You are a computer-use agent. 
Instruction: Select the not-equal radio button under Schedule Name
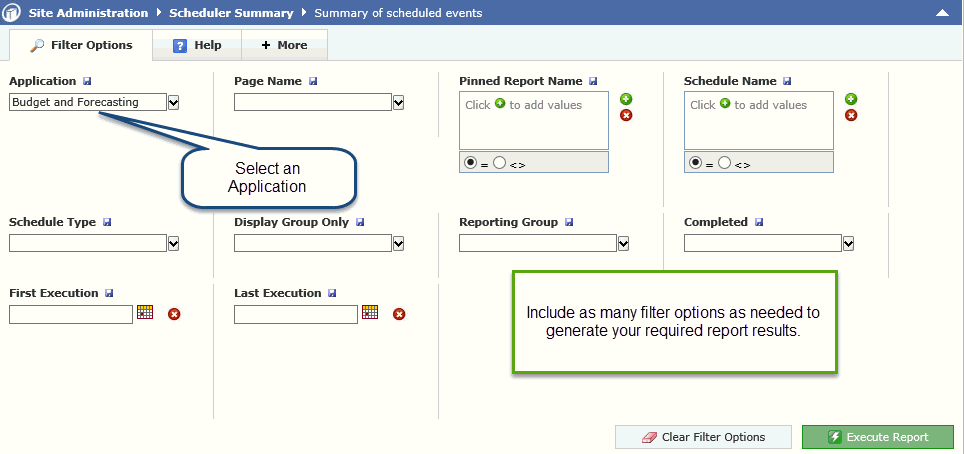click(724, 162)
